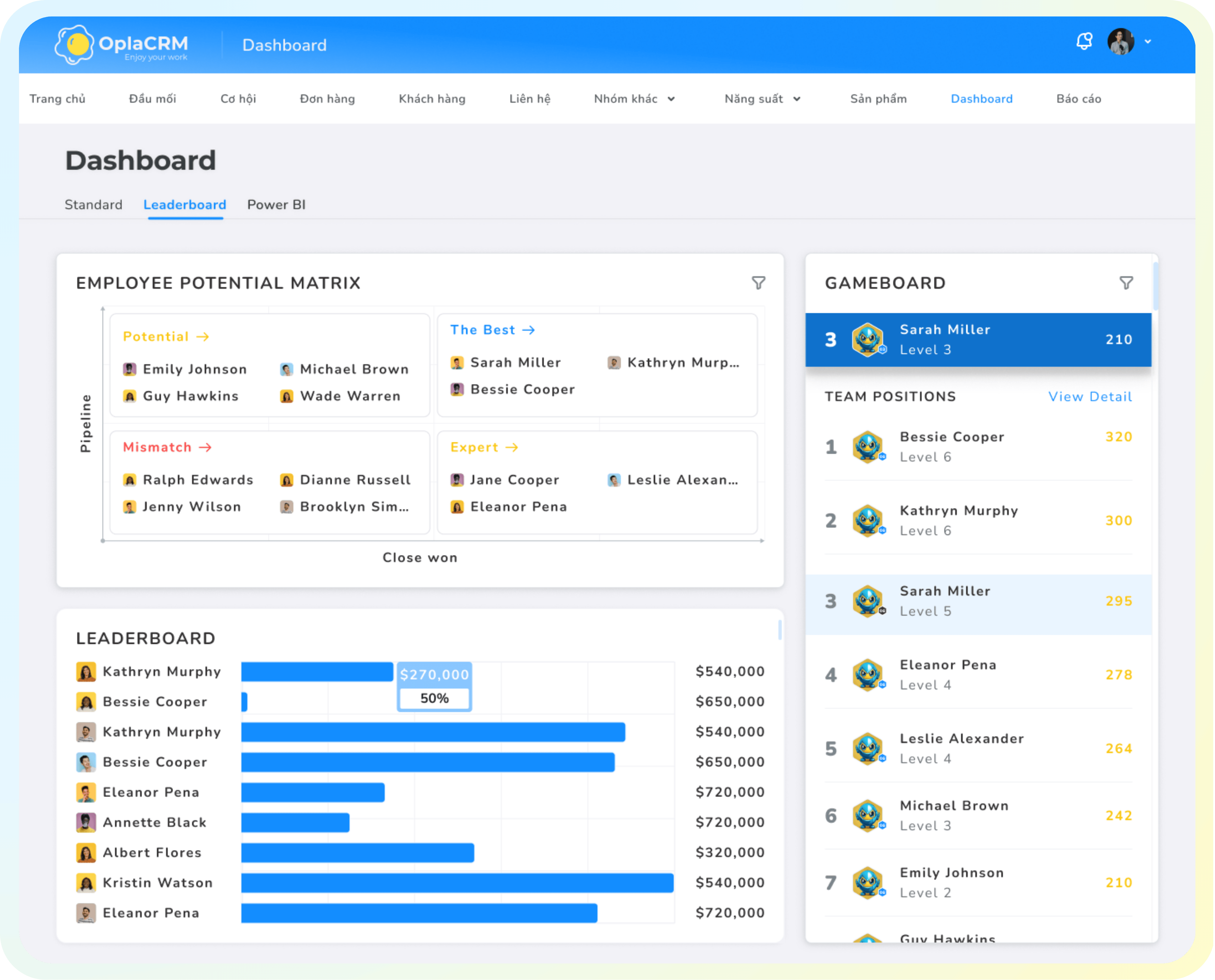Open user profile dropdown arrow

click(x=1148, y=42)
